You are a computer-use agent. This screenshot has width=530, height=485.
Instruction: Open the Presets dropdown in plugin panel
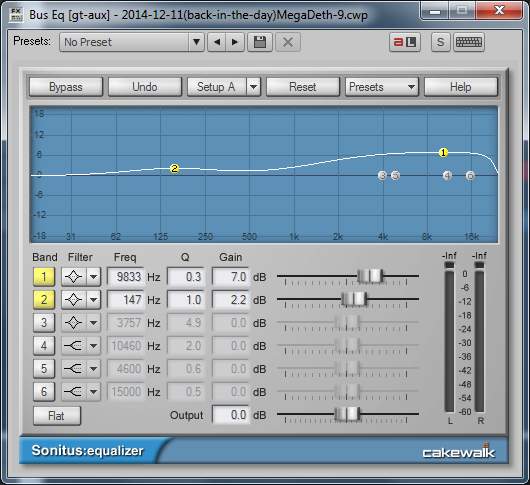[x=382, y=87]
